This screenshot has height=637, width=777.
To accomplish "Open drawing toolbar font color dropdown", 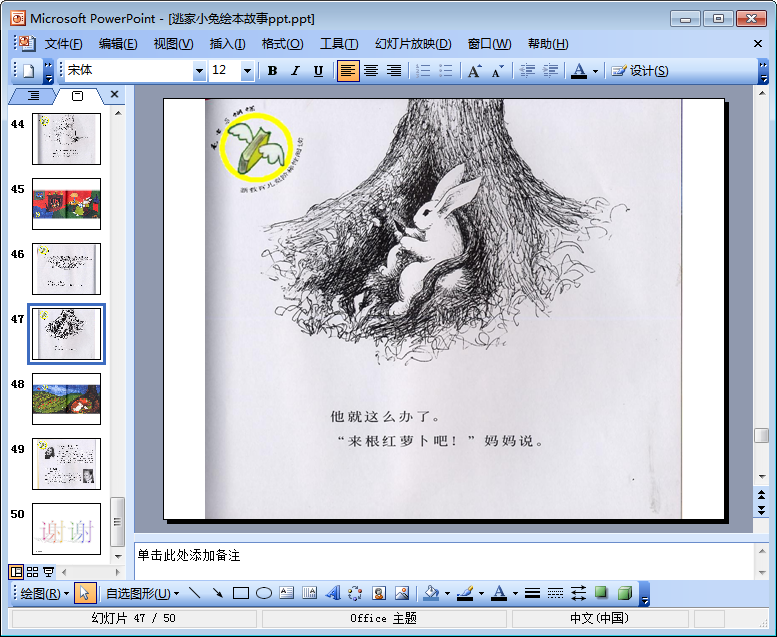I will point(515,593).
